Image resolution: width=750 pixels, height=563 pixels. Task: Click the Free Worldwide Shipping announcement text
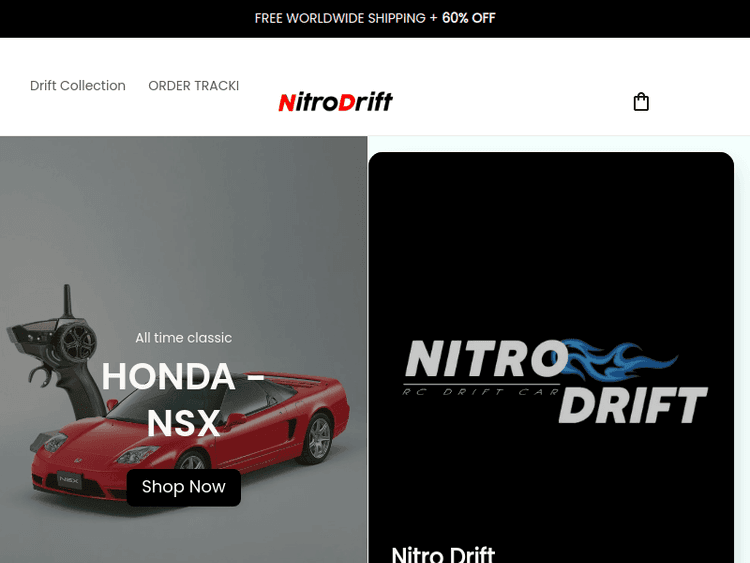[340, 18]
